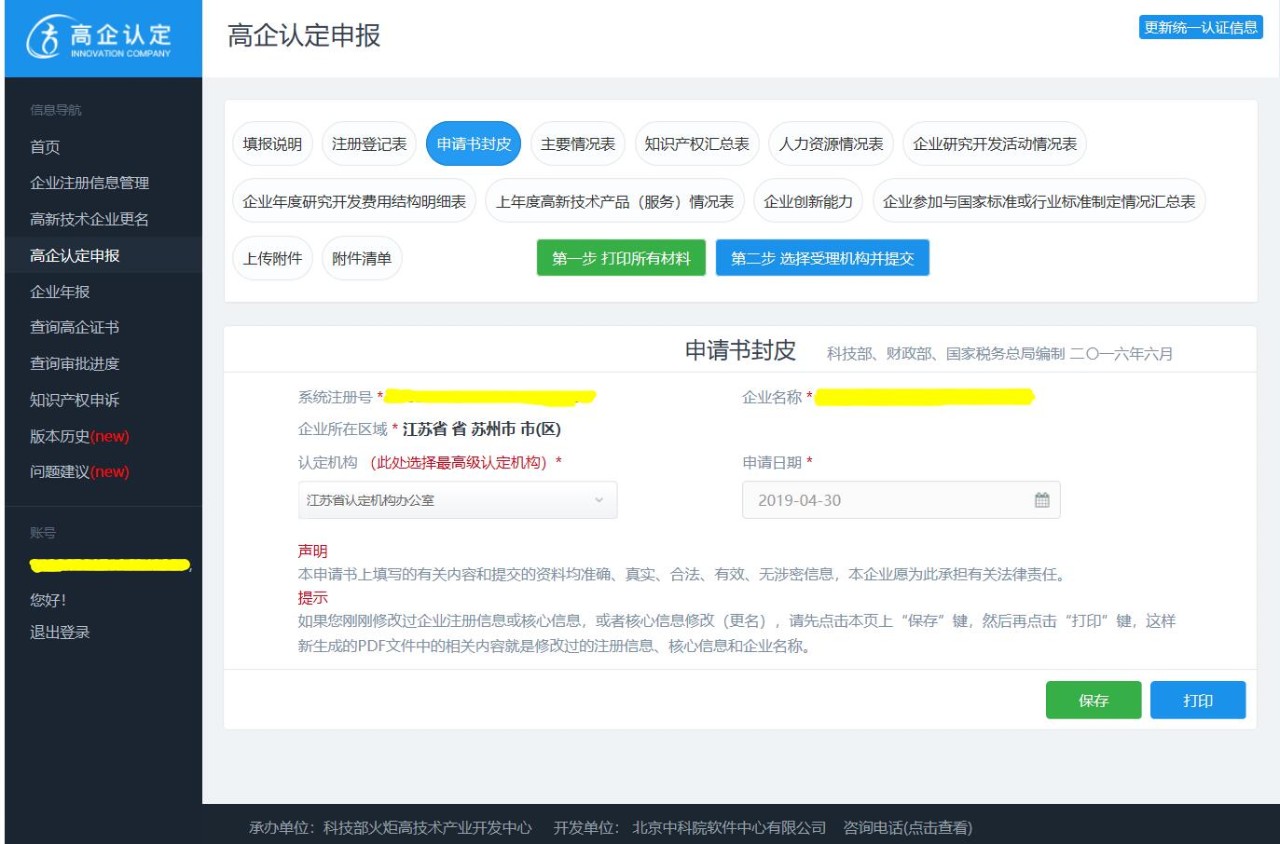The width and height of the screenshot is (1280, 844).
Task: Click the blue 打印 button
Action: pos(1198,700)
